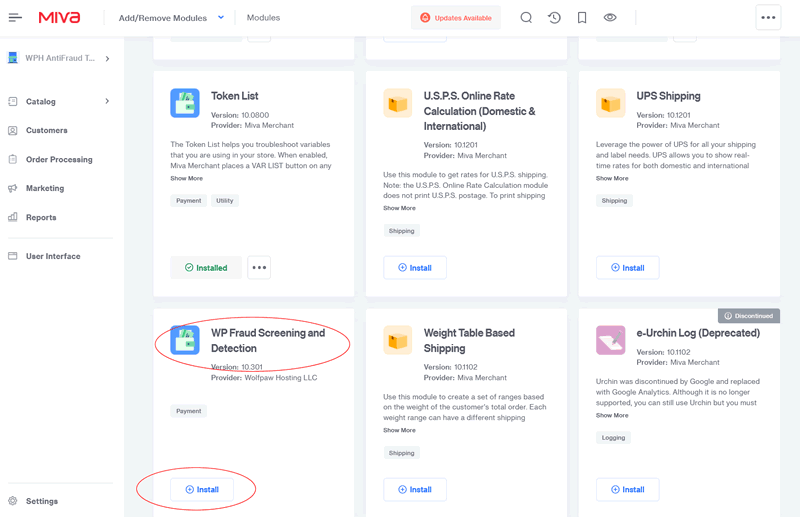
Task: Open the Marketing menu item
Action: tap(45, 188)
